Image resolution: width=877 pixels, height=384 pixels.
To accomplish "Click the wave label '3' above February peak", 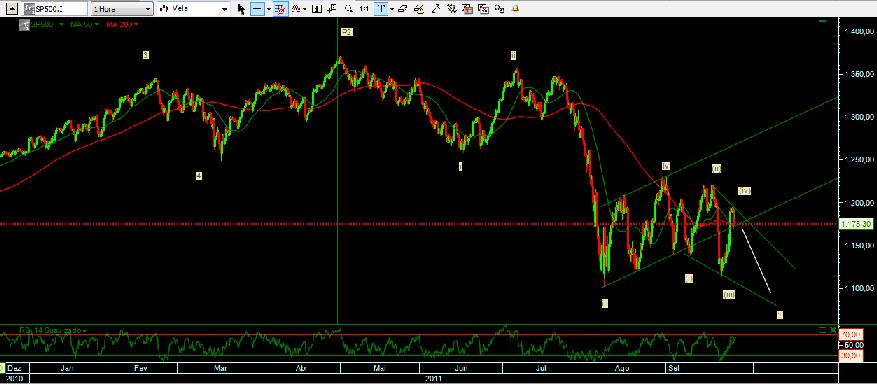I will (145, 55).
